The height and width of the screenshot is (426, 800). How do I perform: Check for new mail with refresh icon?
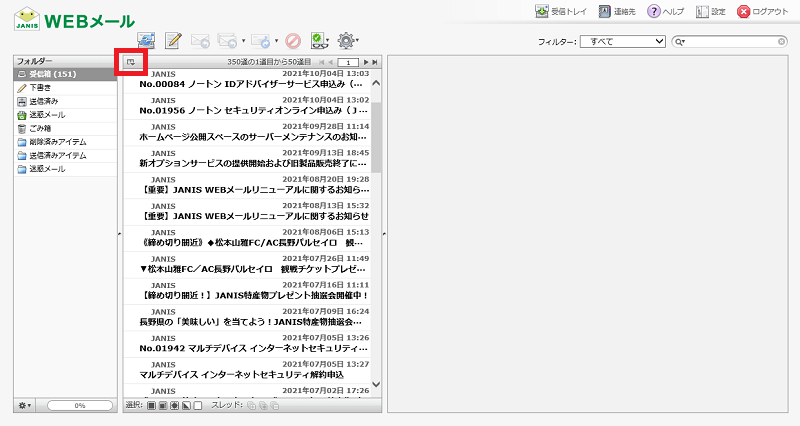tap(146, 40)
